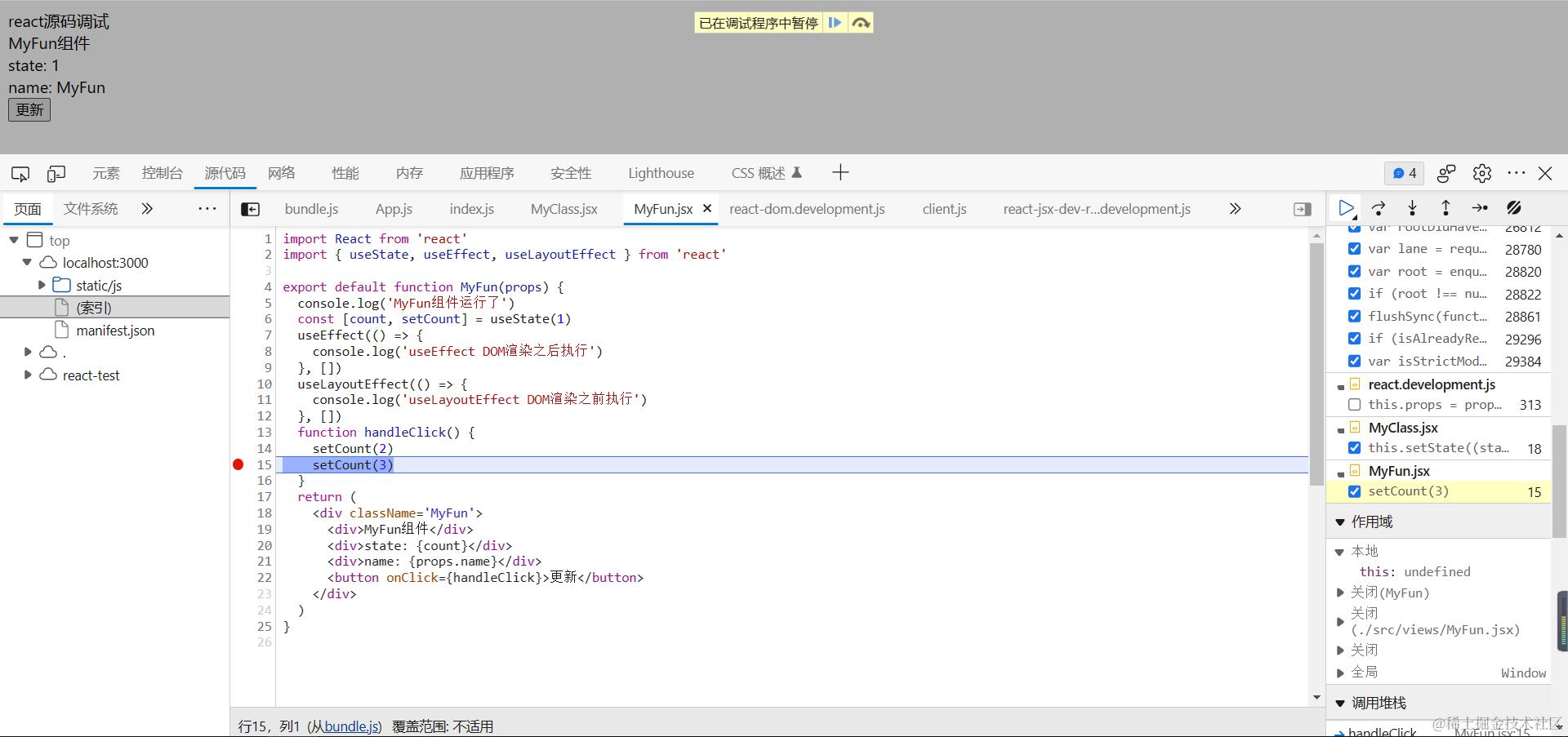This screenshot has height=737, width=1568.
Task: Switch to the 控制台 Console tab
Action: point(162,173)
